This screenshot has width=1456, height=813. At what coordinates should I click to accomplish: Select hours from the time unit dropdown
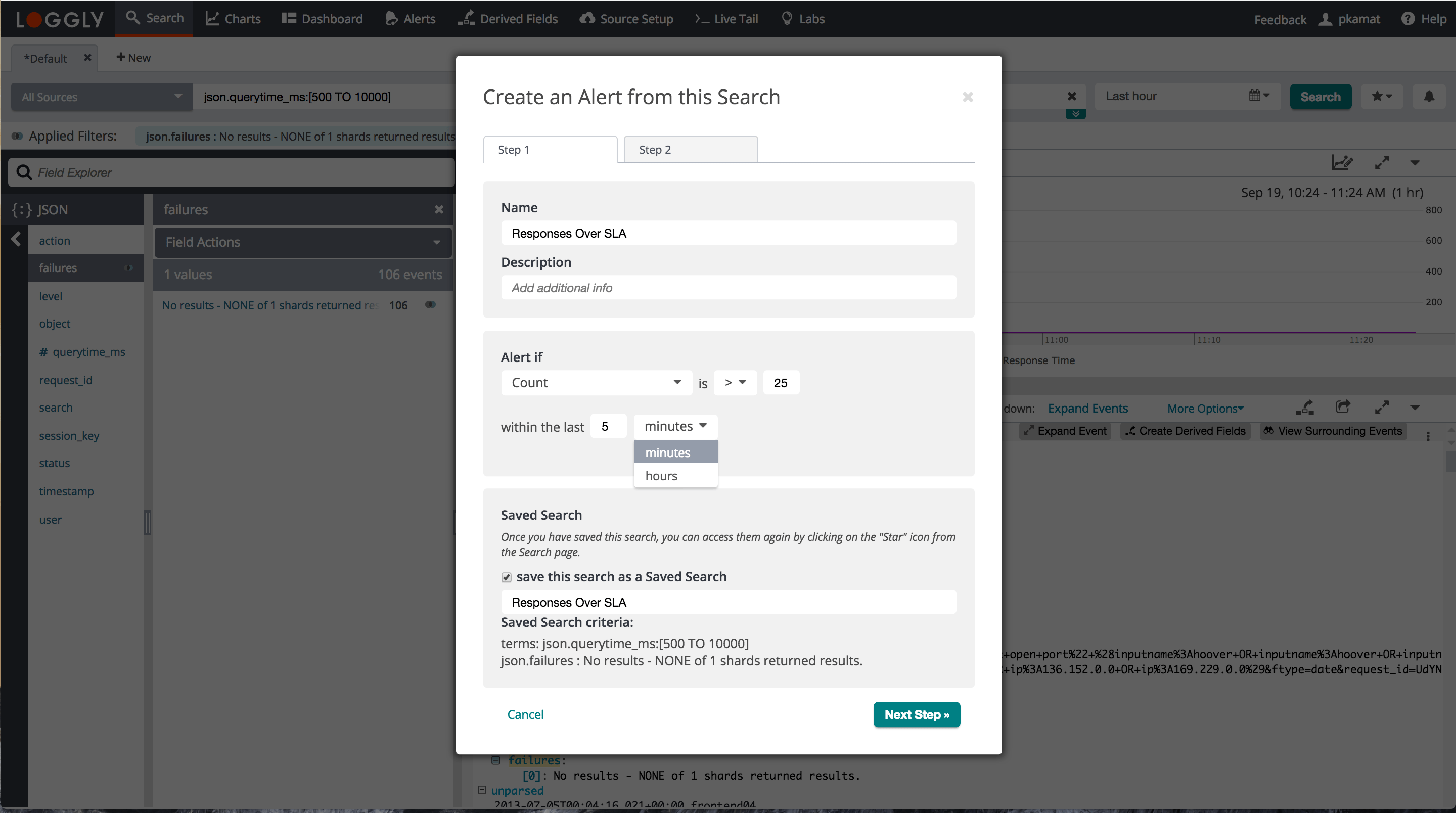click(661, 476)
